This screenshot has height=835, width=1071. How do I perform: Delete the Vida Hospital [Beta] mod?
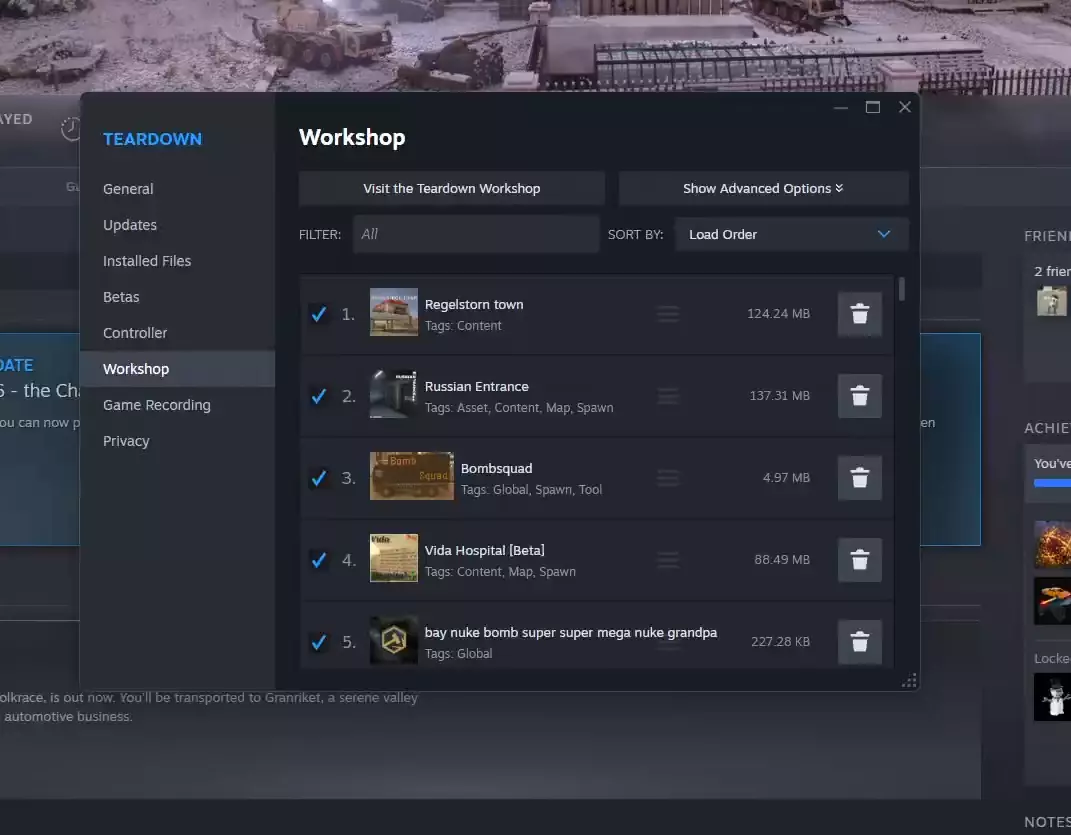(x=859, y=560)
